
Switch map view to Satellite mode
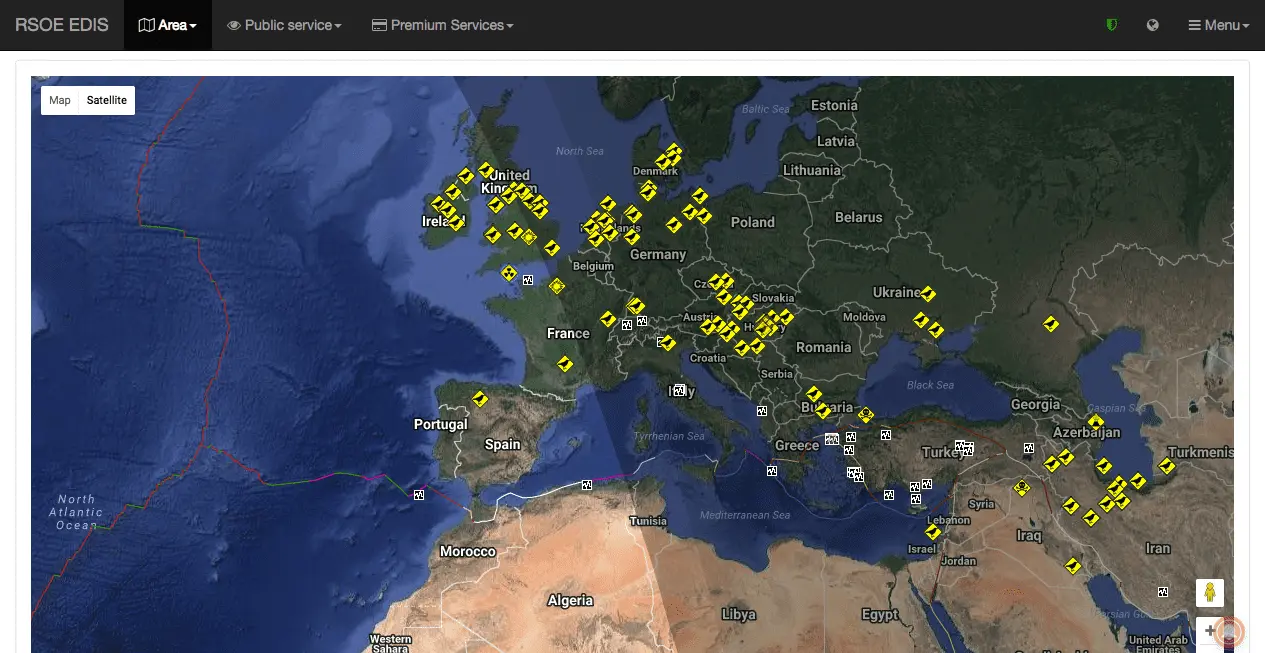tap(106, 100)
